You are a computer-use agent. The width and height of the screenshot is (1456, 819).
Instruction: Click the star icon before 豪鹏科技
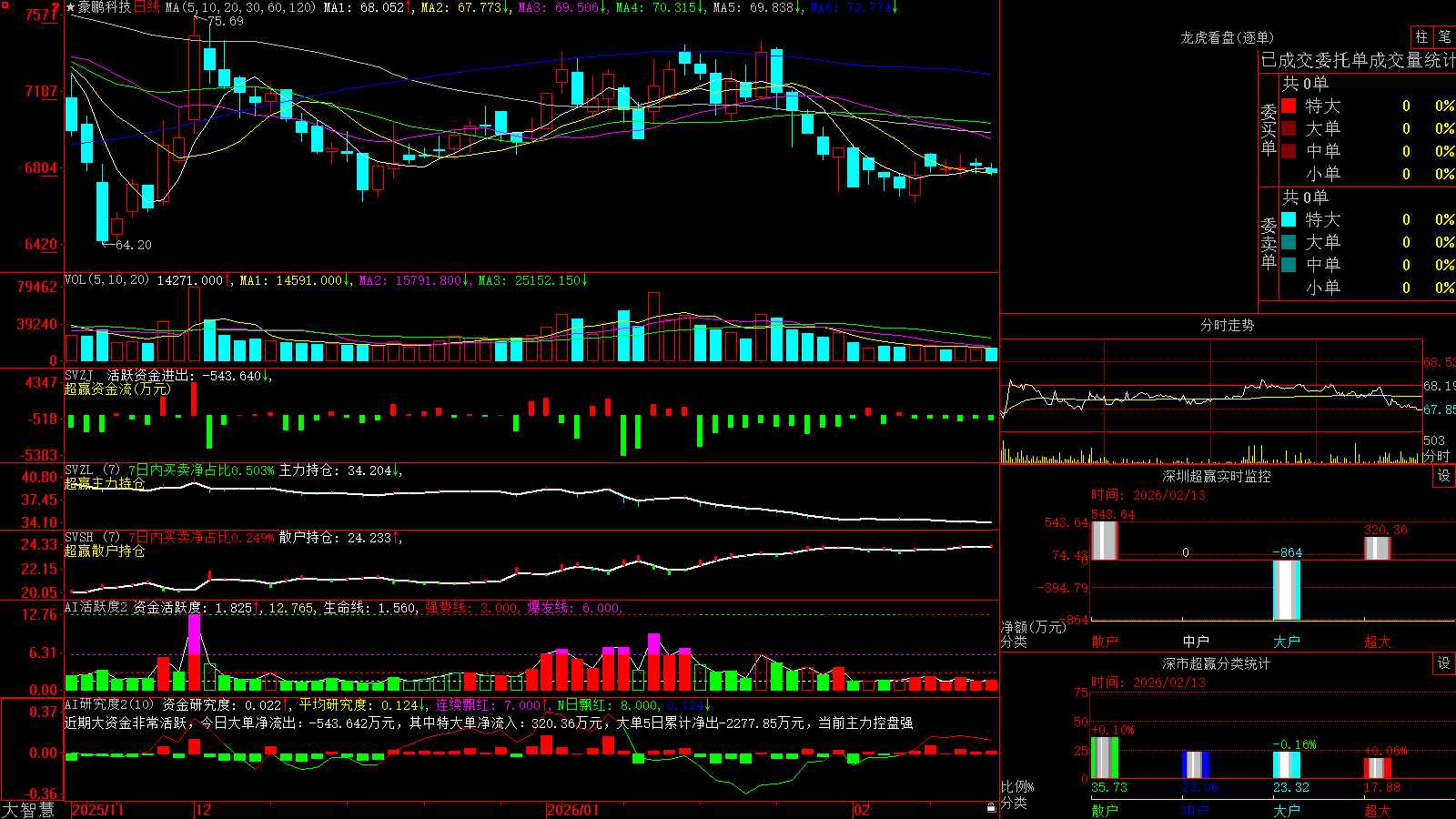[x=71, y=7]
